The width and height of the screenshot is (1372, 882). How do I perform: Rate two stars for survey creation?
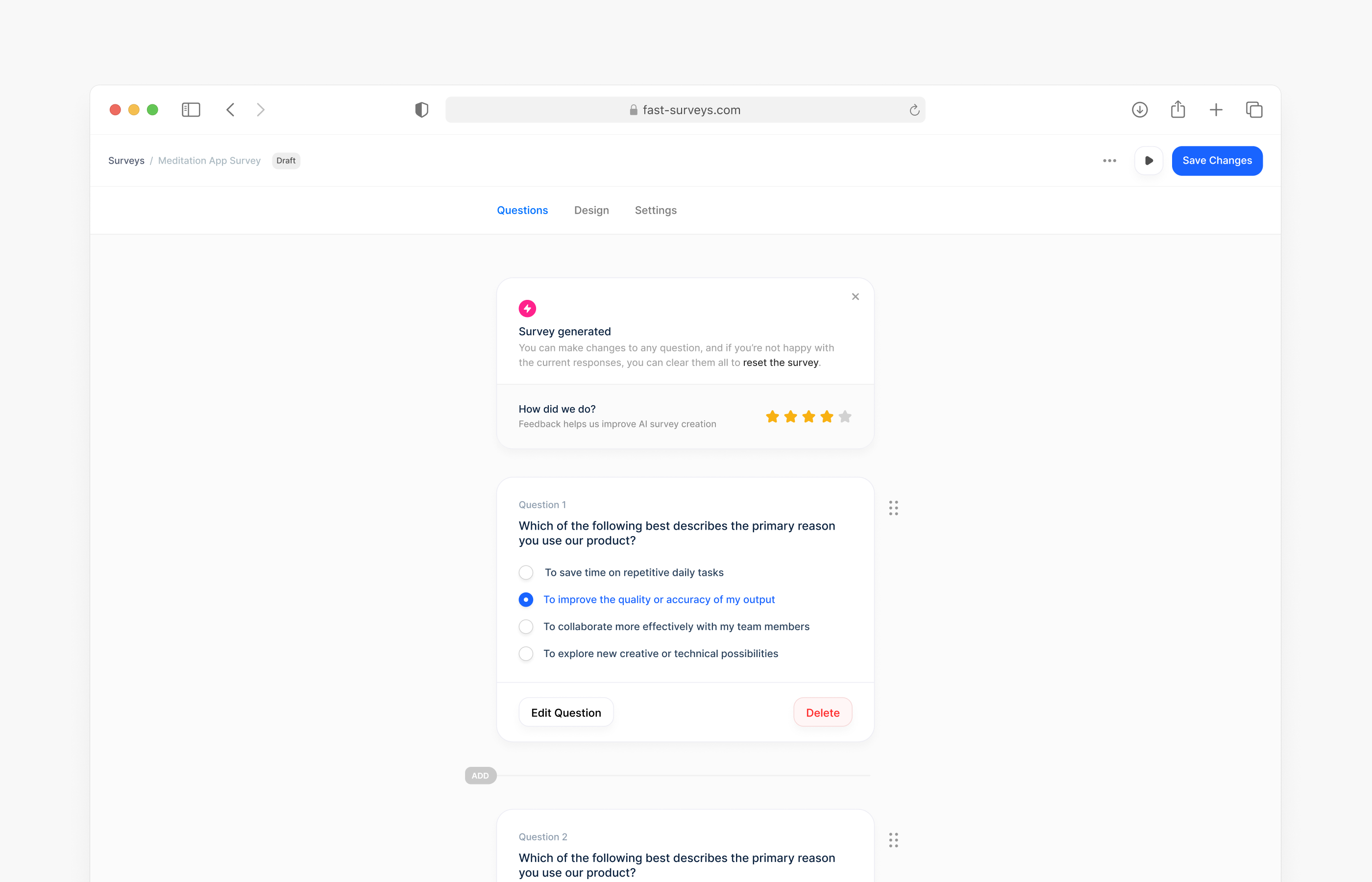(x=790, y=416)
